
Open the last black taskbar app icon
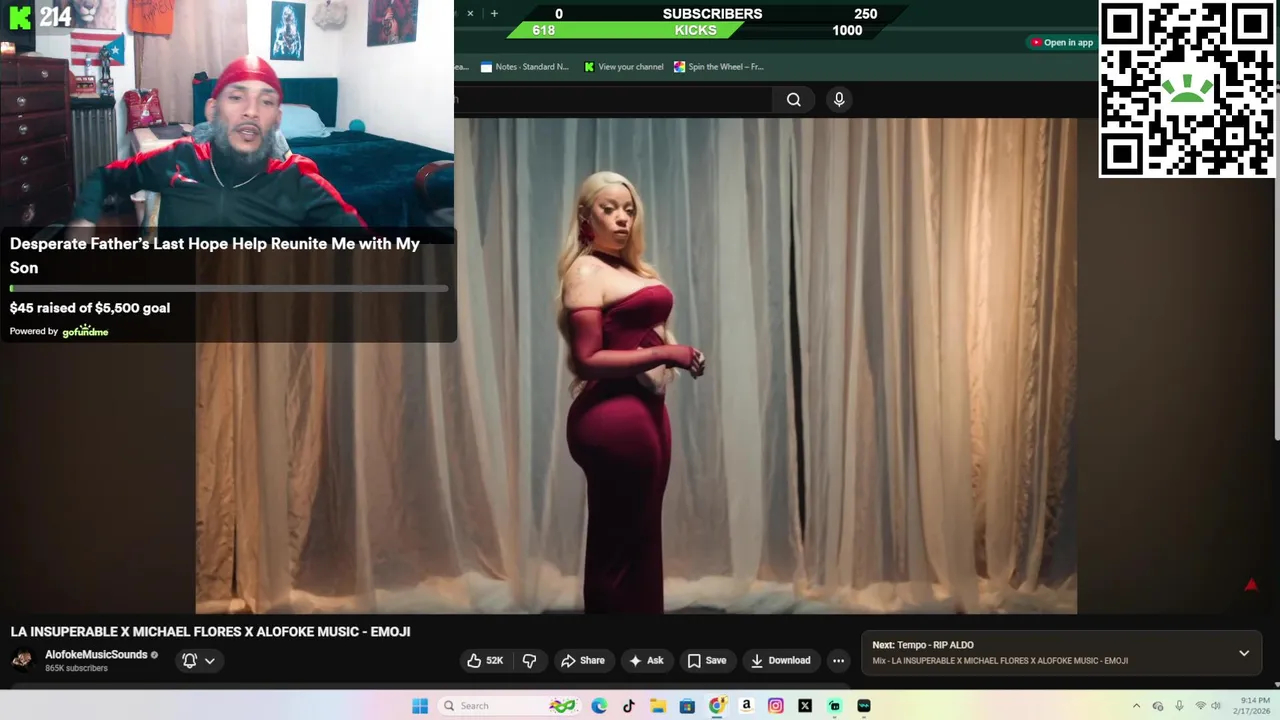point(864,706)
